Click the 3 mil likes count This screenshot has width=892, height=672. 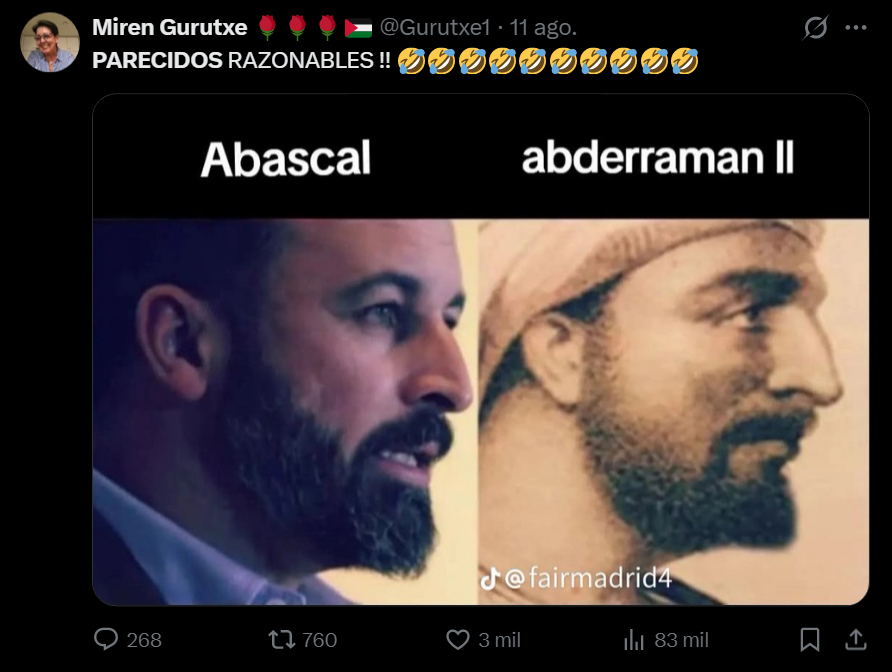[499, 640]
